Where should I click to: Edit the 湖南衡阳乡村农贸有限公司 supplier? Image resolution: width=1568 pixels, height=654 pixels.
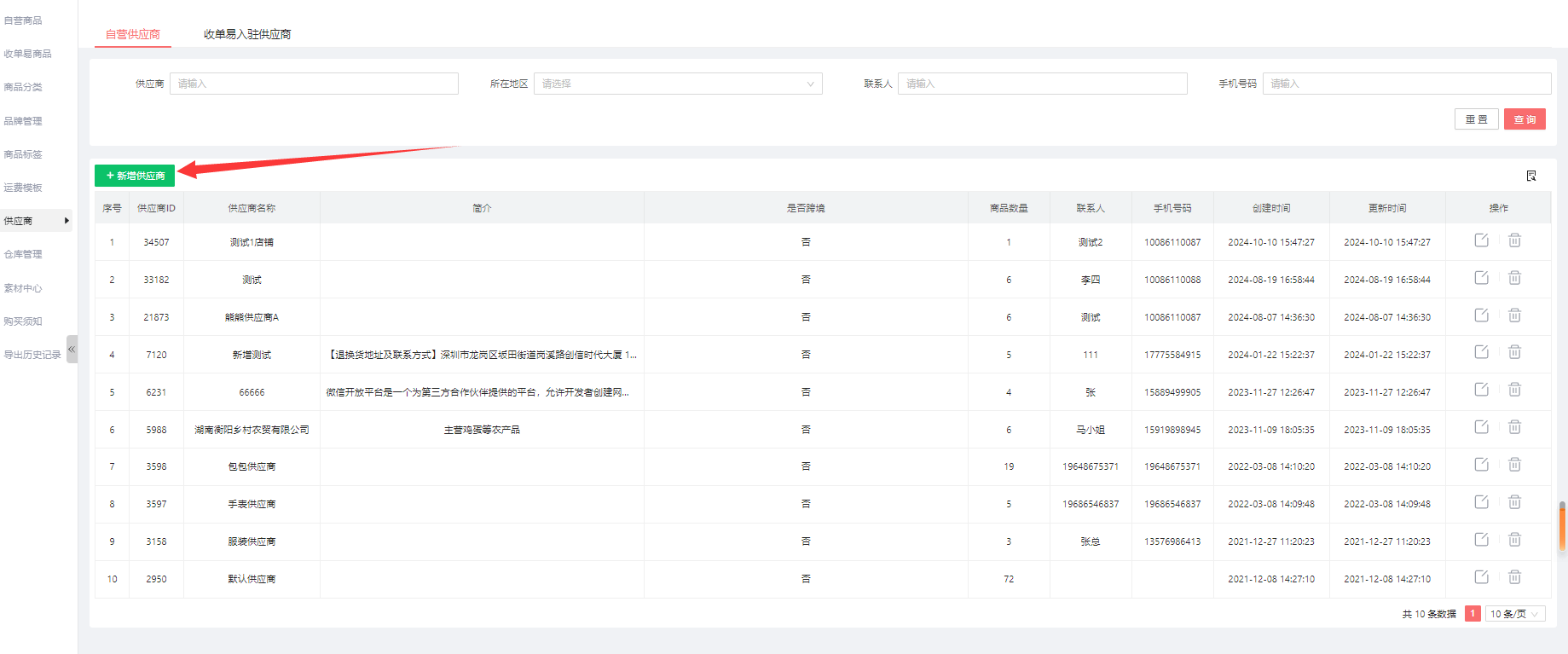tap(1481, 427)
